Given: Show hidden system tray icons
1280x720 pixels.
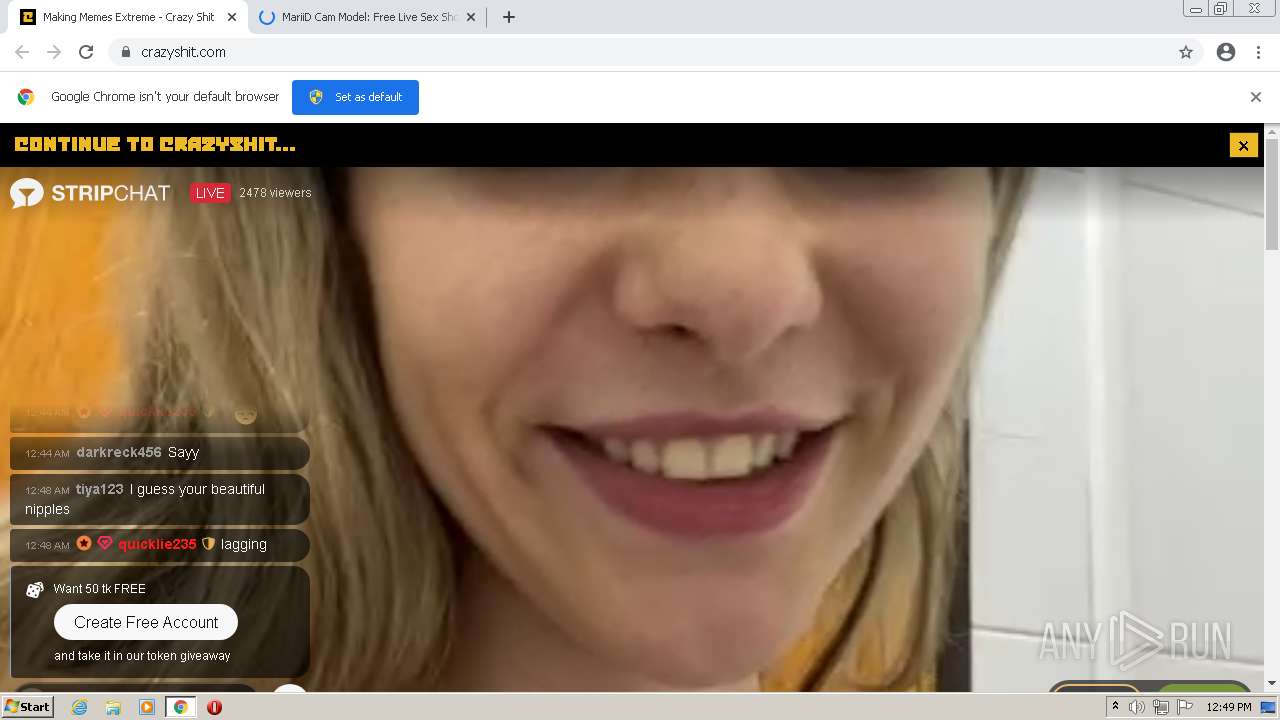Looking at the screenshot, I should (x=1115, y=707).
